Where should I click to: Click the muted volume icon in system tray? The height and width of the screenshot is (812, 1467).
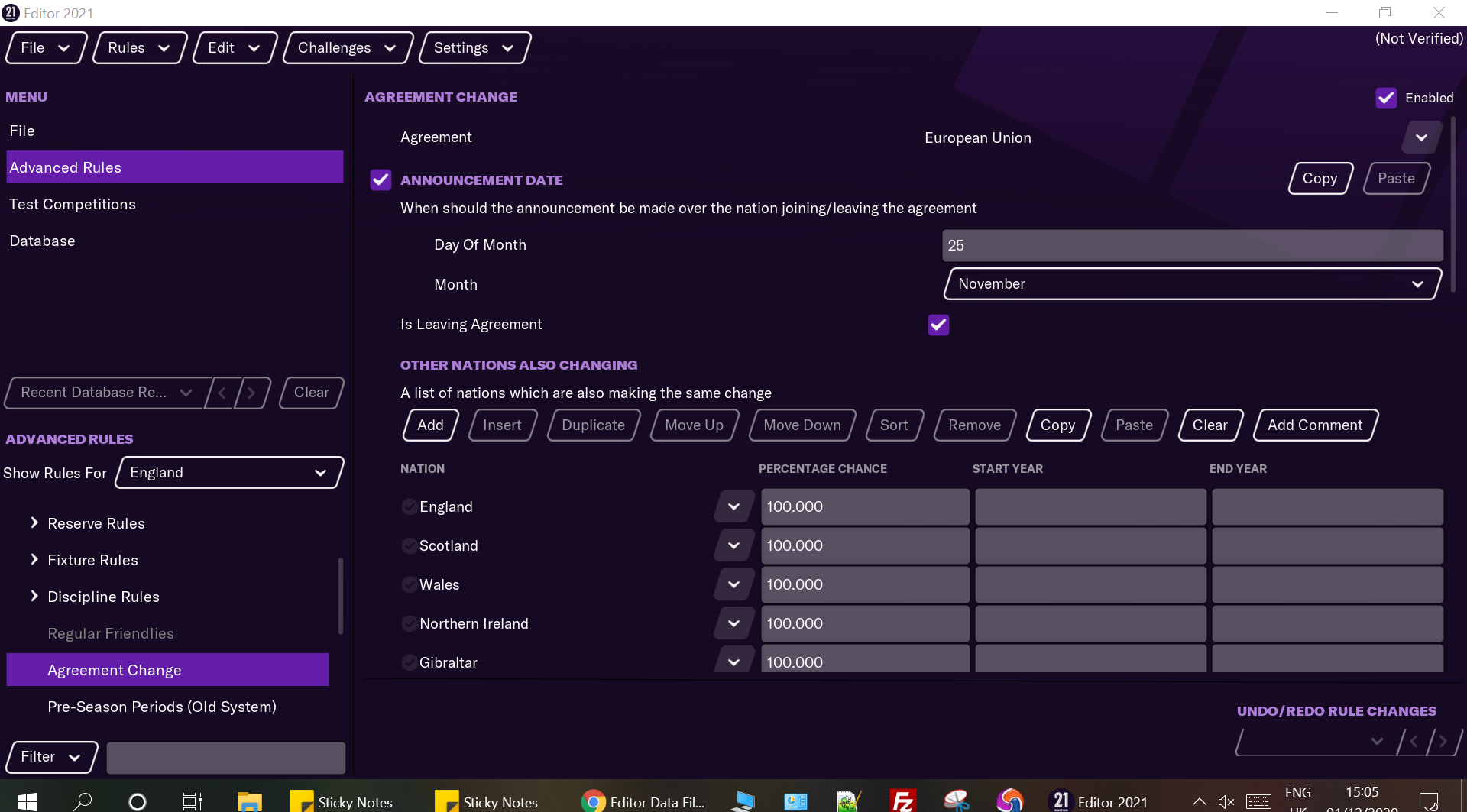click(x=1226, y=801)
